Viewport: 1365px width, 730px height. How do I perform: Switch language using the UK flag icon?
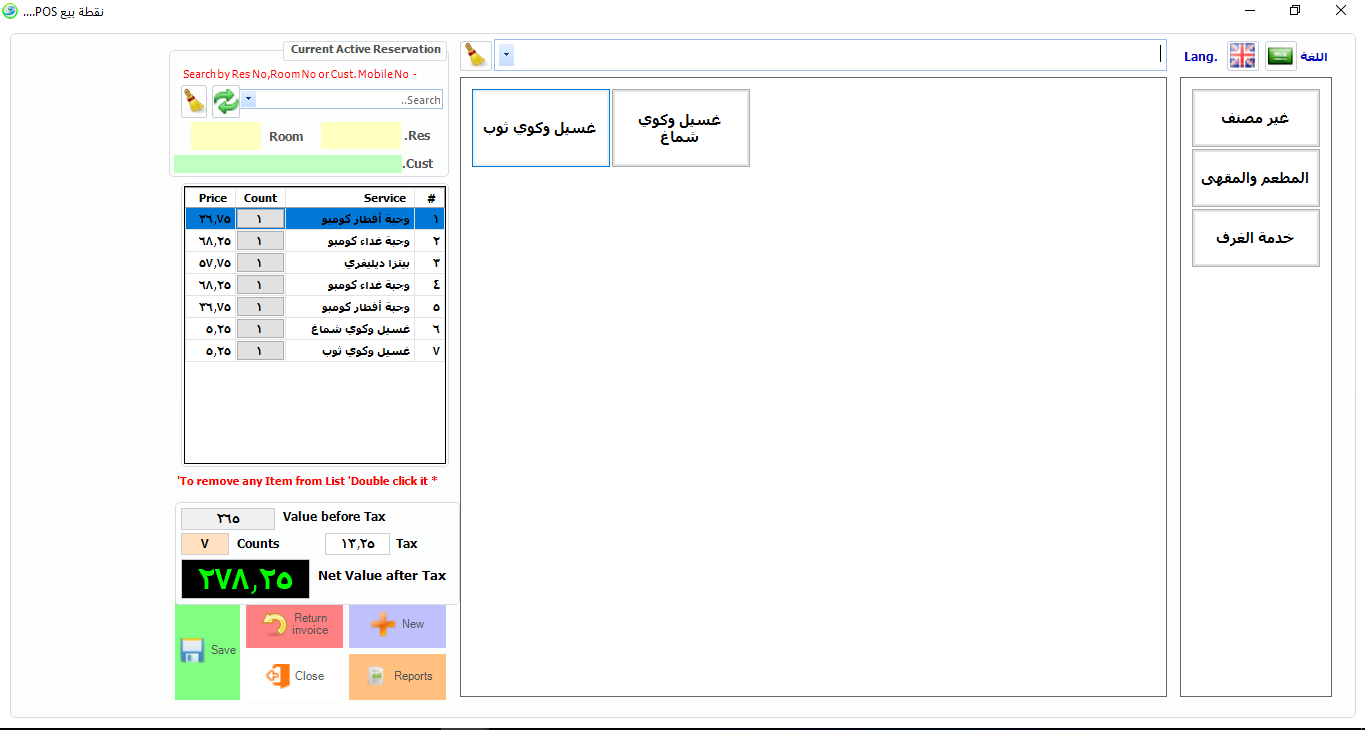1242,56
